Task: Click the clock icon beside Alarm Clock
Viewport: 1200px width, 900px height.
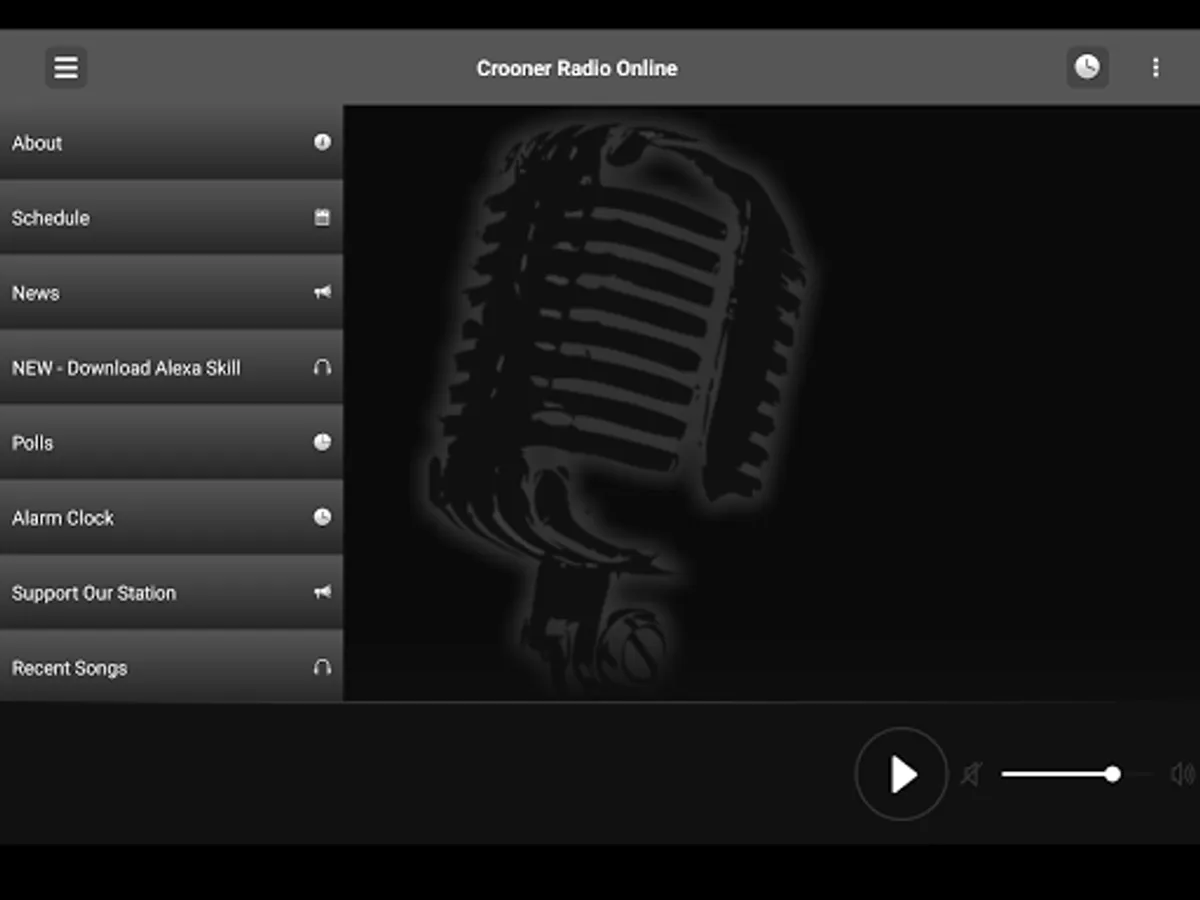Action: [322, 517]
